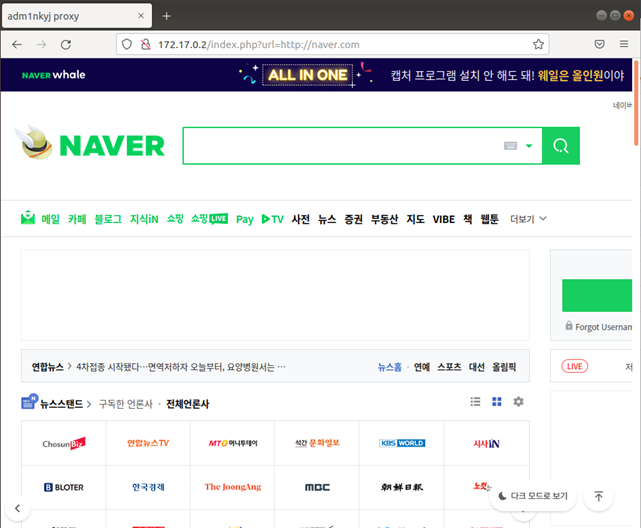The width and height of the screenshot is (641, 528).
Task: Open a new browser tab
Action: click(166, 16)
